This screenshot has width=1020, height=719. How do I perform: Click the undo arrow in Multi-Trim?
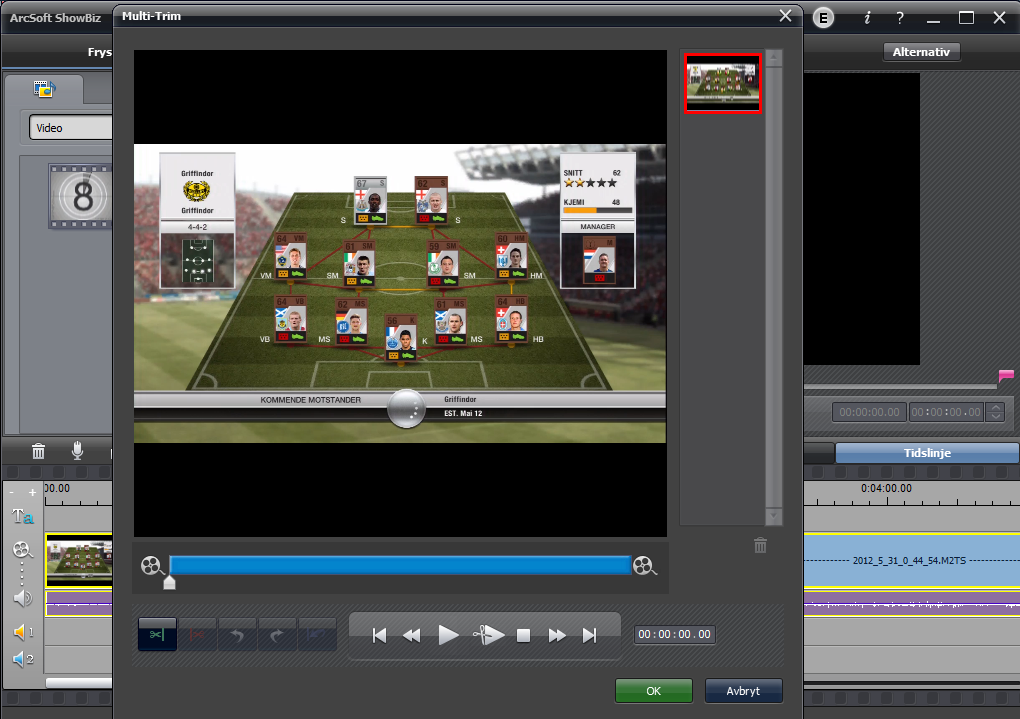(x=237, y=634)
